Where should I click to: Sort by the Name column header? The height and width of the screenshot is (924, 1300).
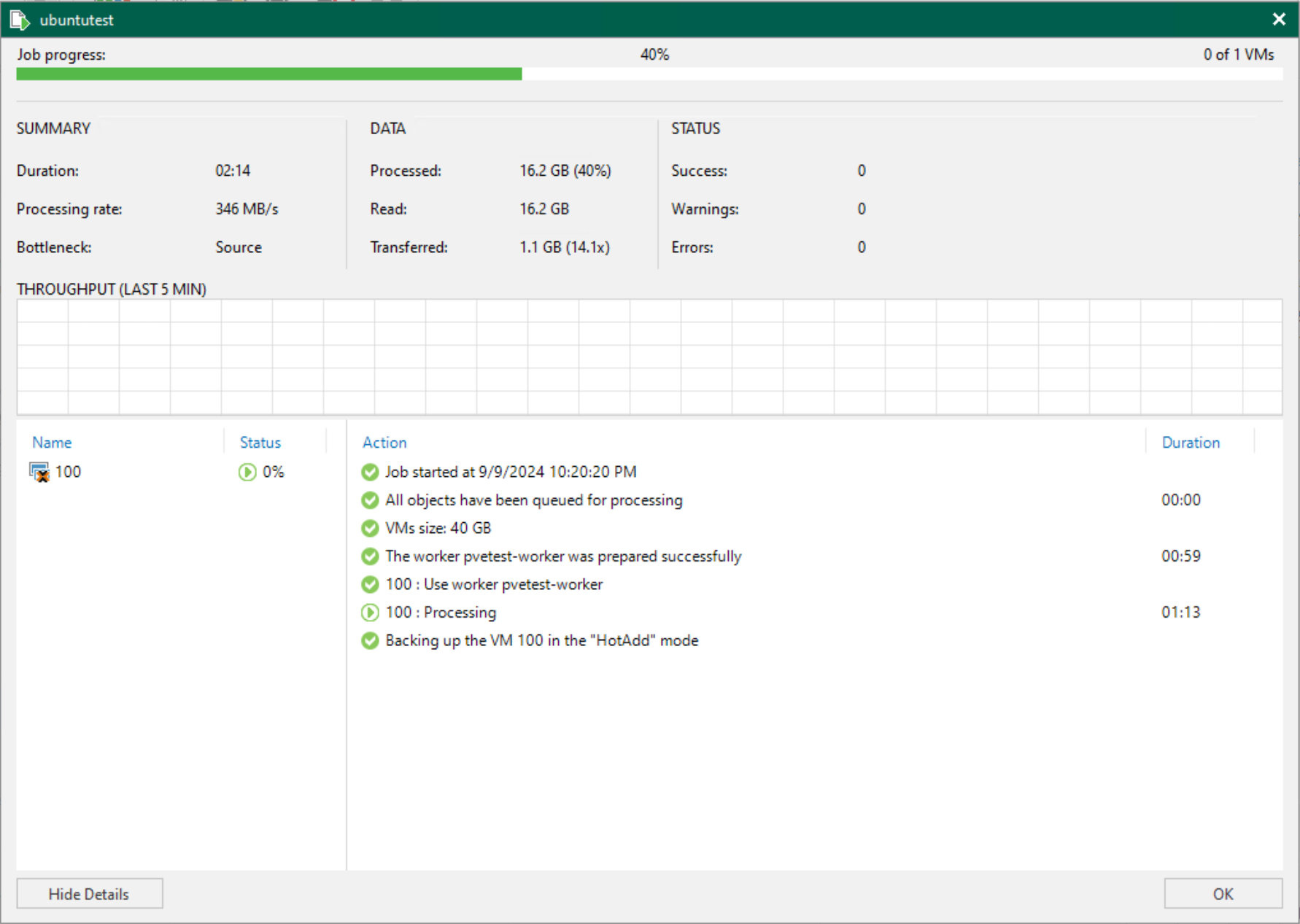point(51,442)
